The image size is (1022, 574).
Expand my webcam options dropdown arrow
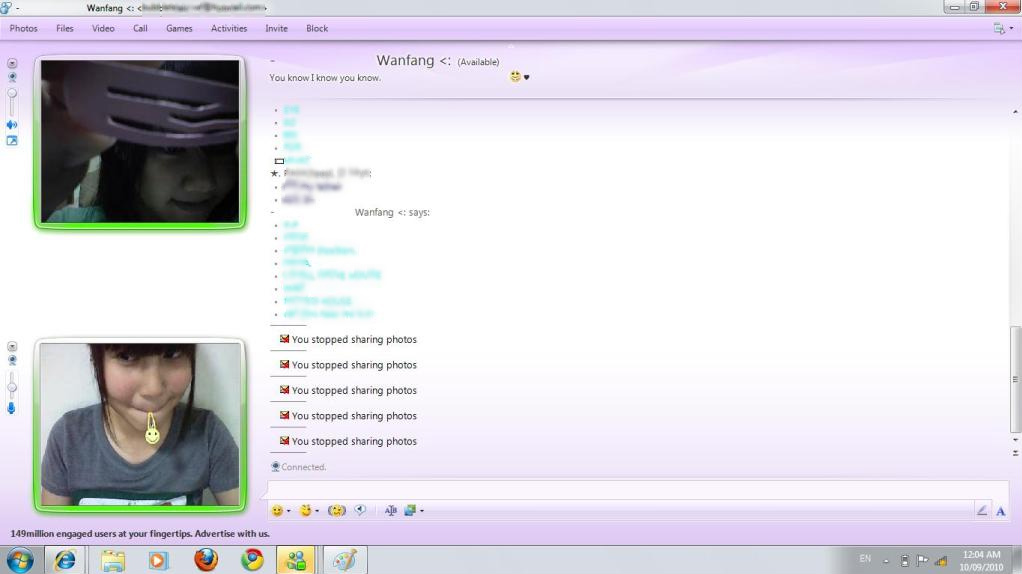[12, 347]
